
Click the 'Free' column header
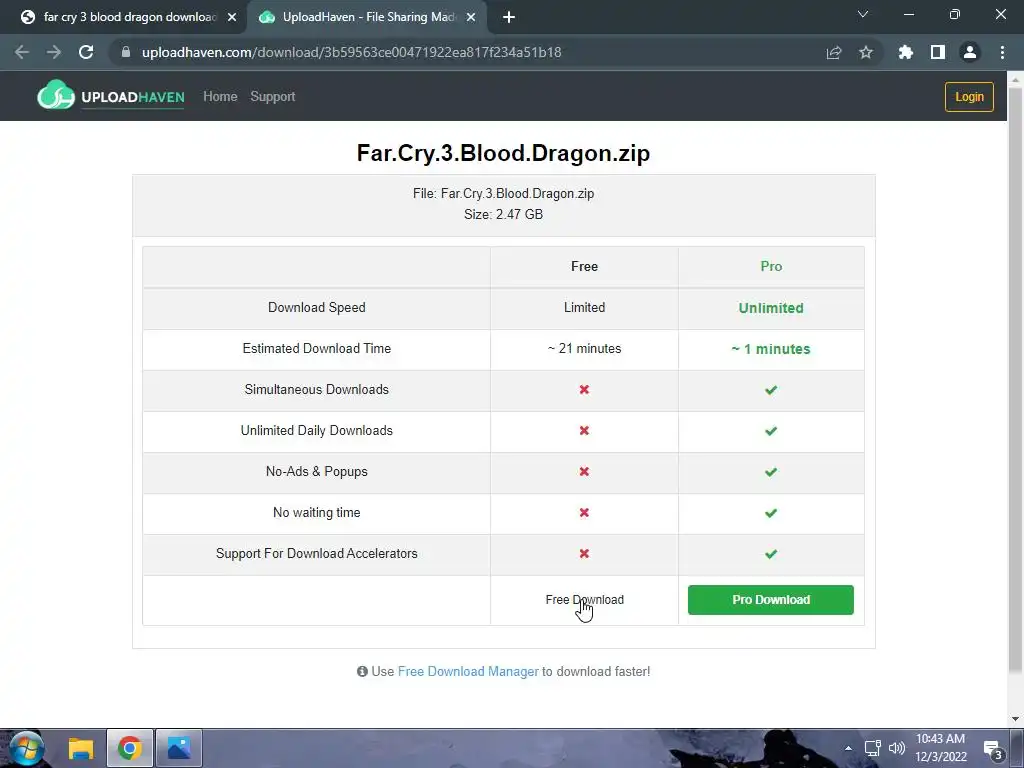pos(584,266)
